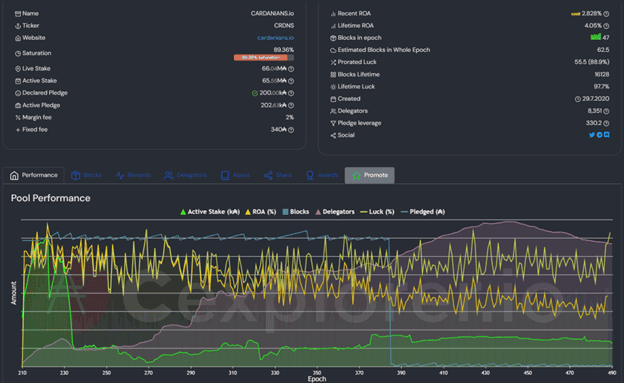Toggle Luck (%) series in chart legend
624x383 pixels.
[x=377, y=212]
